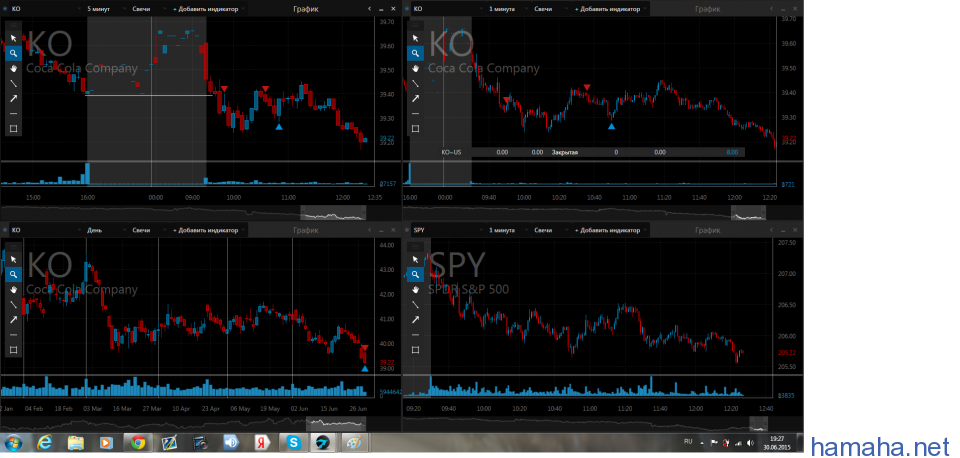Open Google Chrome from taskbar

[x=137, y=443]
